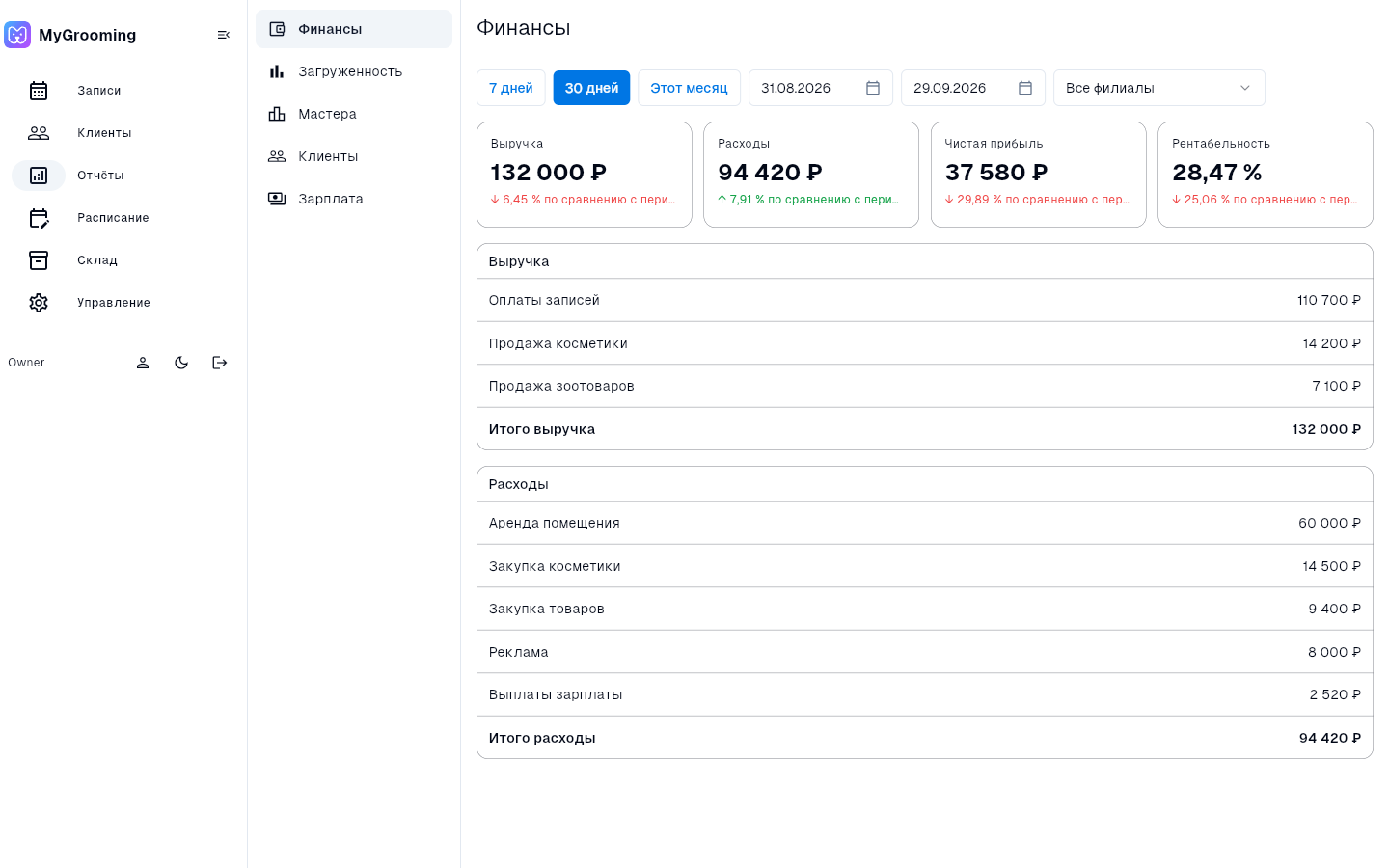Open the Склад archive box icon

click(x=39, y=260)
